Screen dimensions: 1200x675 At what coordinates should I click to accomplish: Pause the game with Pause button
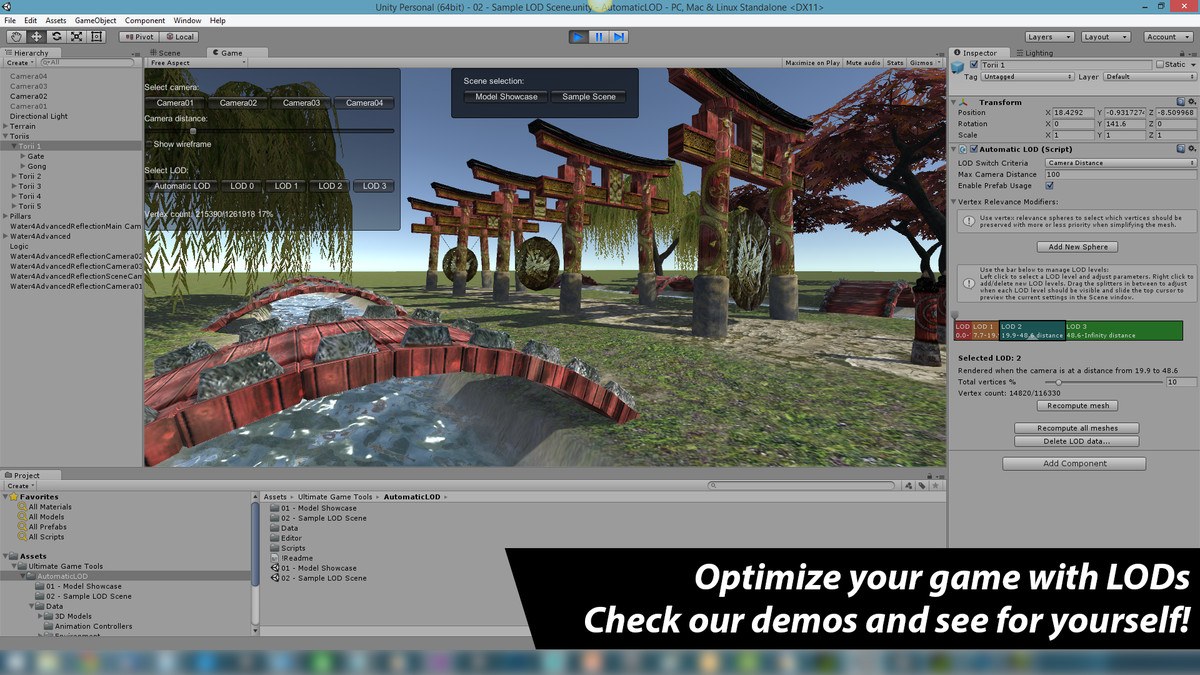599,37
